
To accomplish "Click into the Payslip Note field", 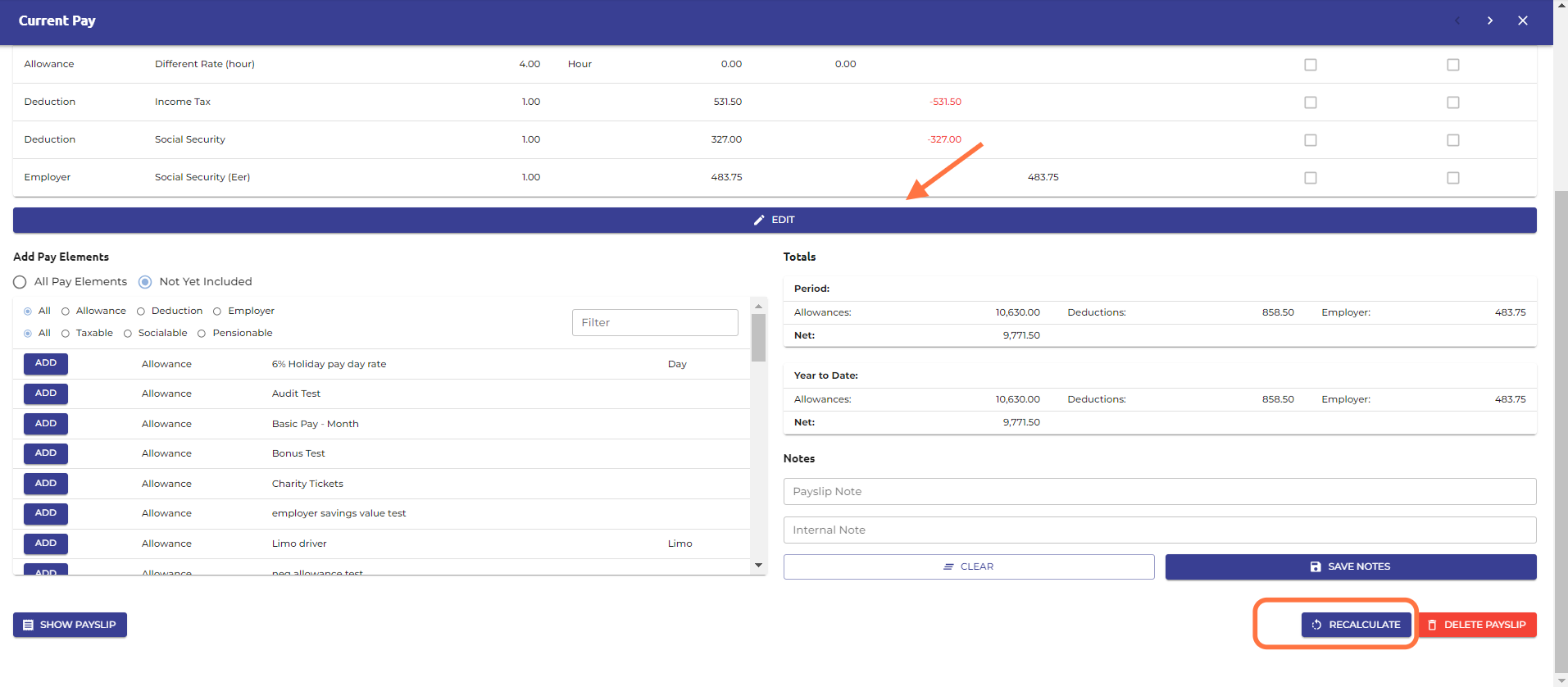I will (1160, 492).
